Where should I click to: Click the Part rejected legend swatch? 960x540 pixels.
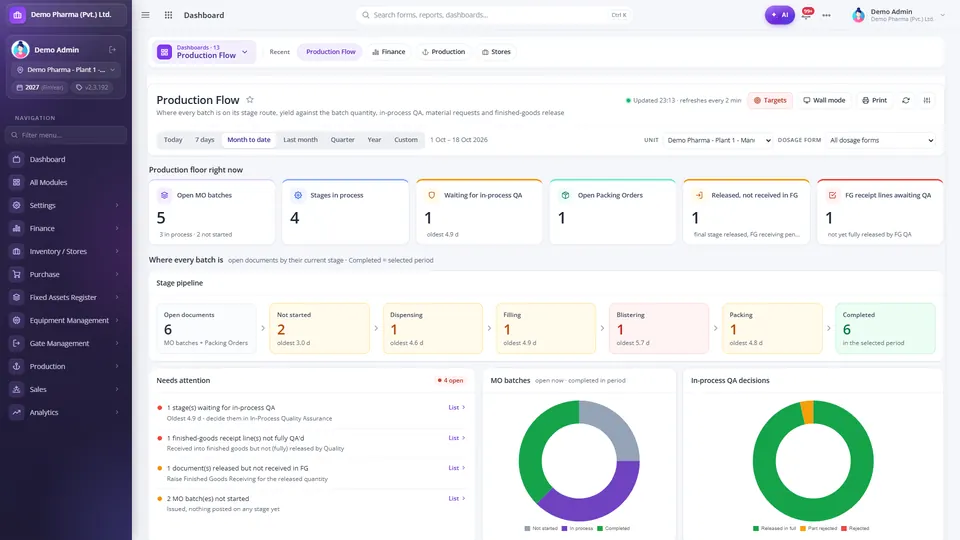(x=803, y=528)
